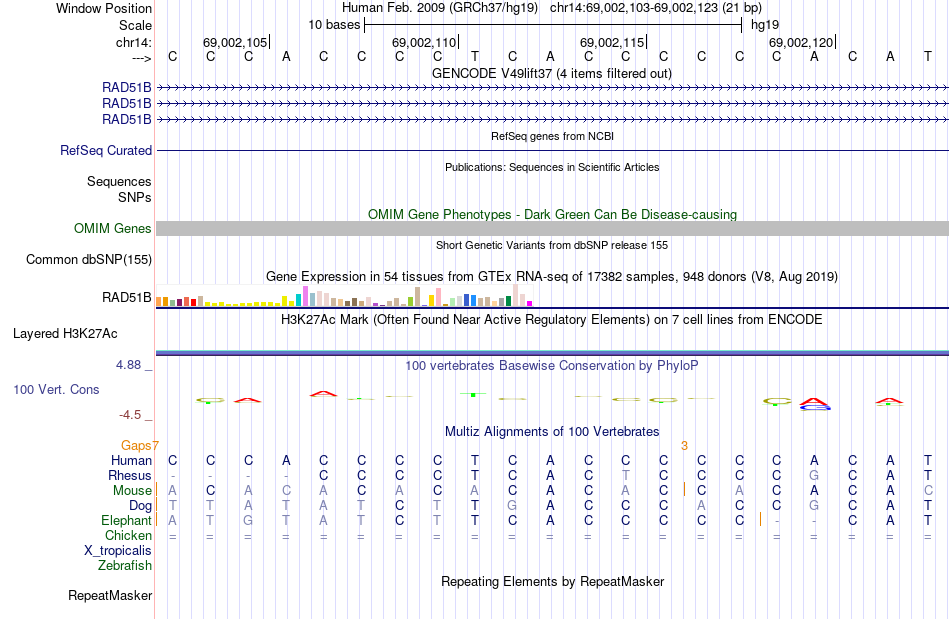Open the RefSeq genes from NCBI track title
The height and width of the screenshot is (619, 950).
[552, 136]
